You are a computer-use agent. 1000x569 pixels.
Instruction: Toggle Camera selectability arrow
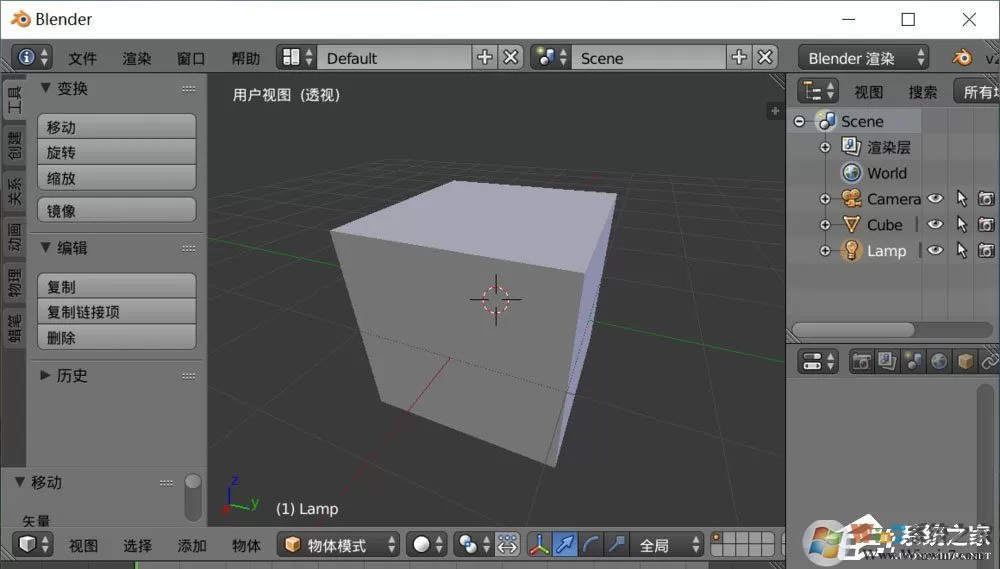click(962, 199)
